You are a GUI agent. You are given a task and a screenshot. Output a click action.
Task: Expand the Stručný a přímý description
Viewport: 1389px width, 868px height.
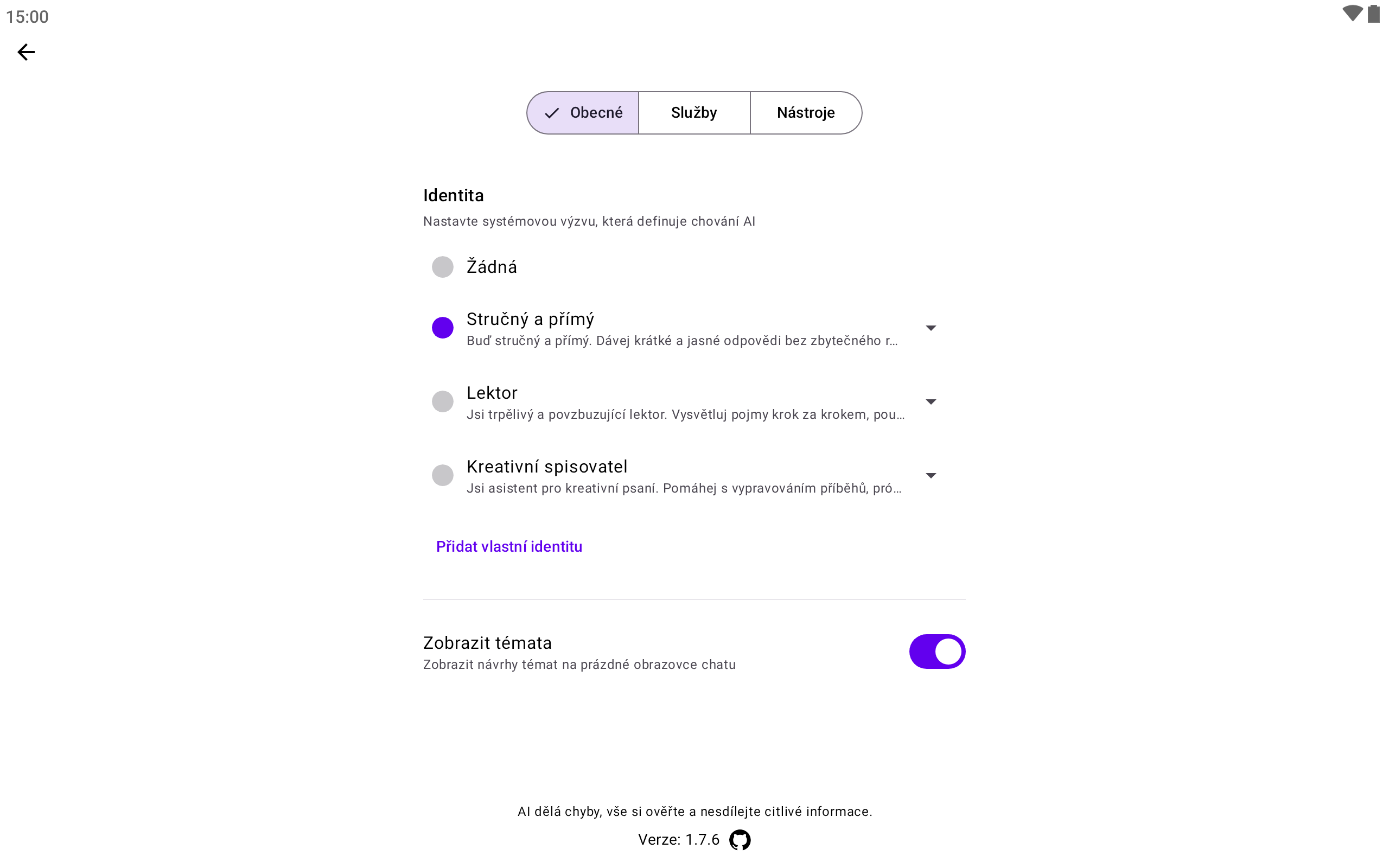pos(931,328)
